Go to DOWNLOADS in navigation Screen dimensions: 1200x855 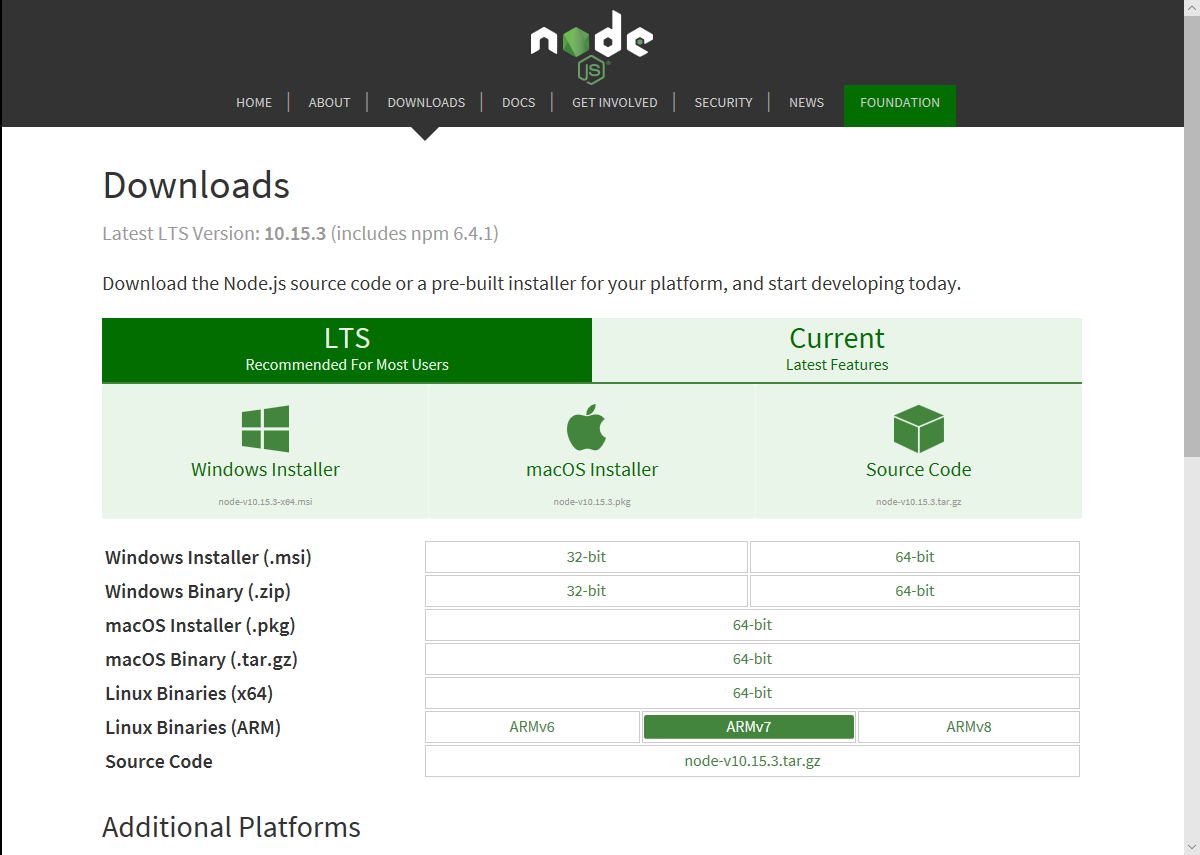(x=426, y=103)
